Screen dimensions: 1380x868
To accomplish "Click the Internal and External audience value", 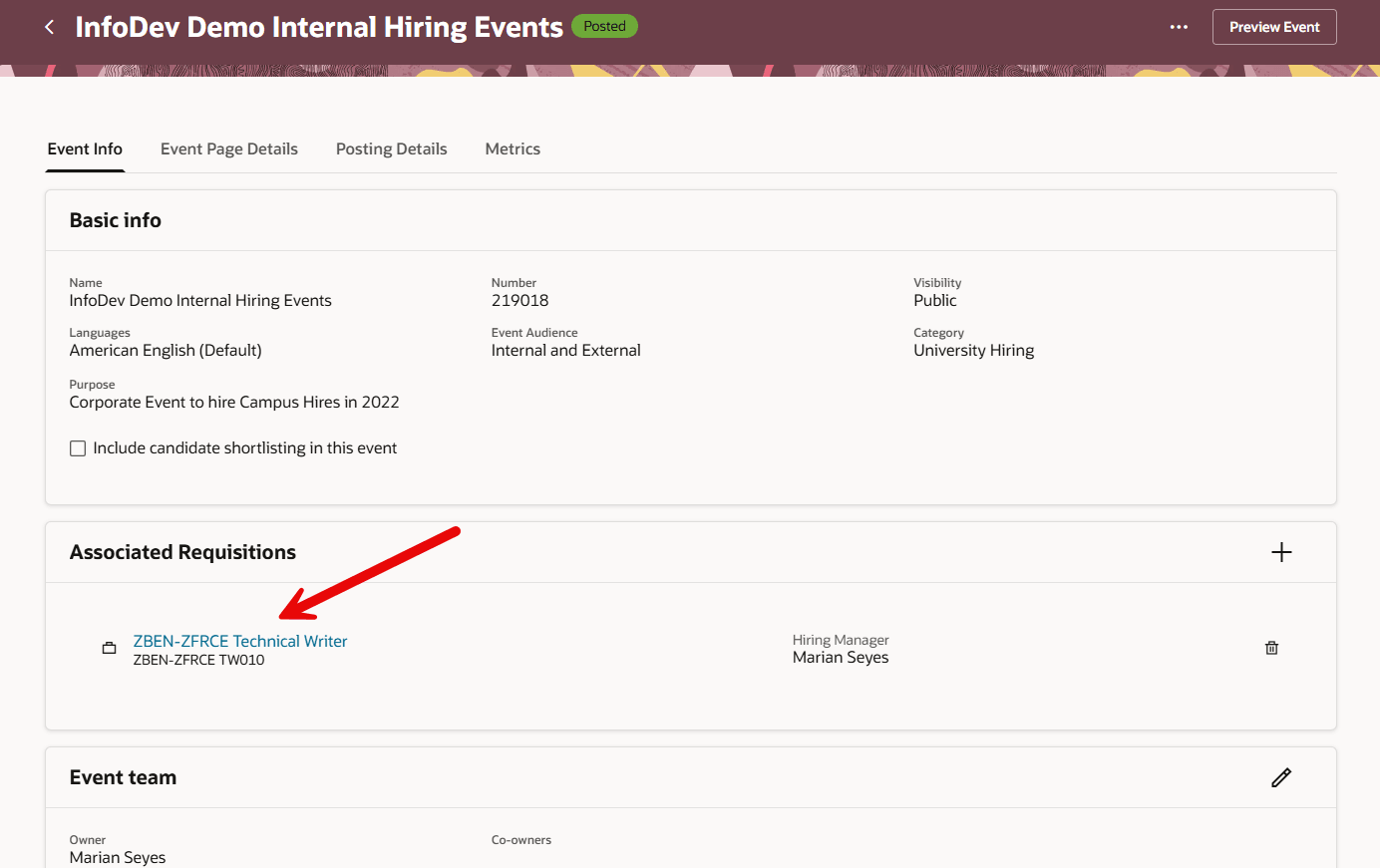I will tap(566, 351).
